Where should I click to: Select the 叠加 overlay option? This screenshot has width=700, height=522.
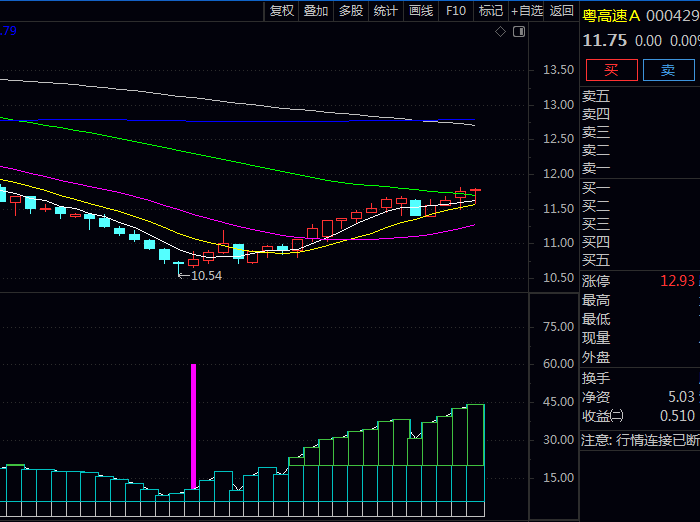click(316, 11)
